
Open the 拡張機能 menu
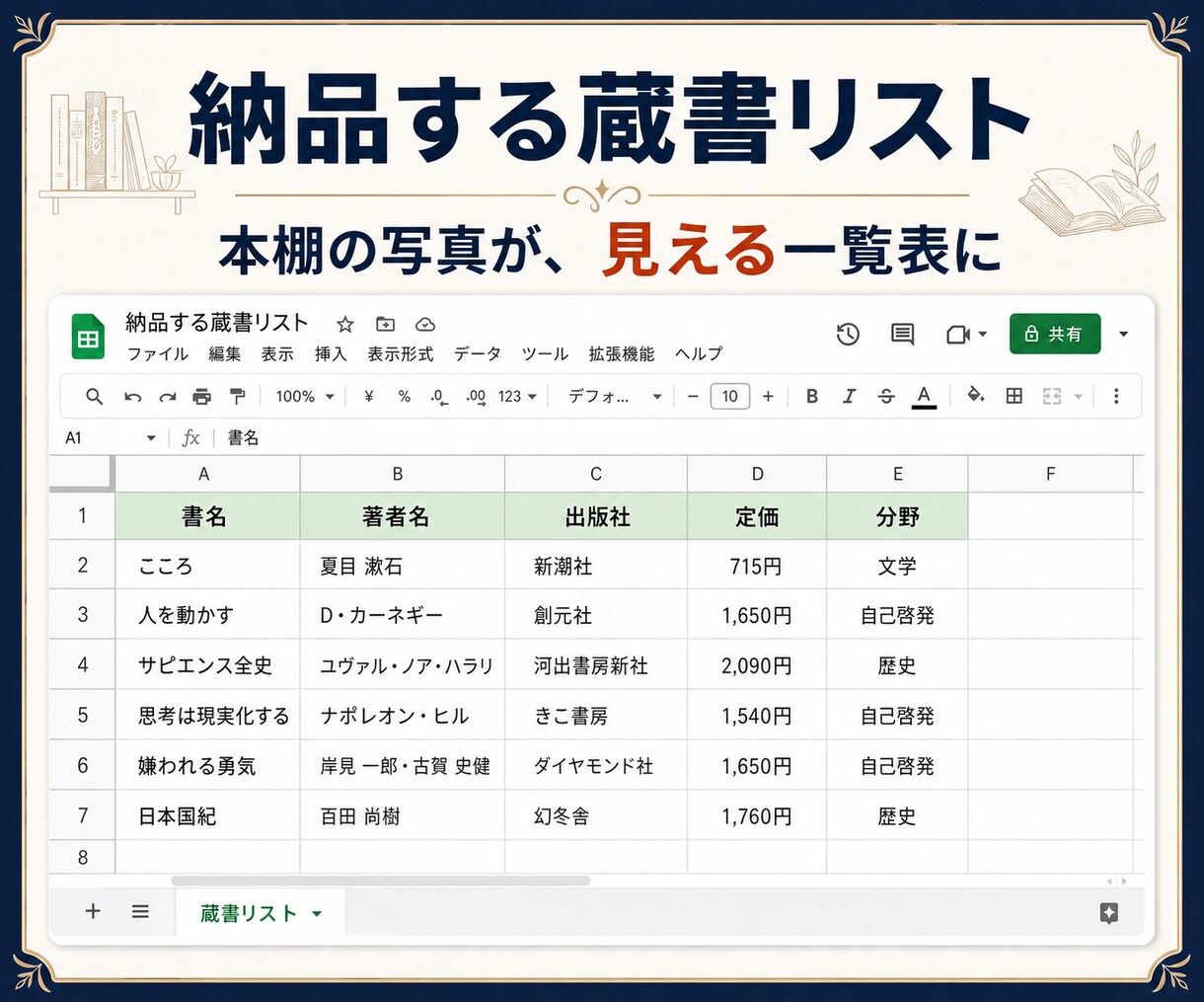point(622,354)
